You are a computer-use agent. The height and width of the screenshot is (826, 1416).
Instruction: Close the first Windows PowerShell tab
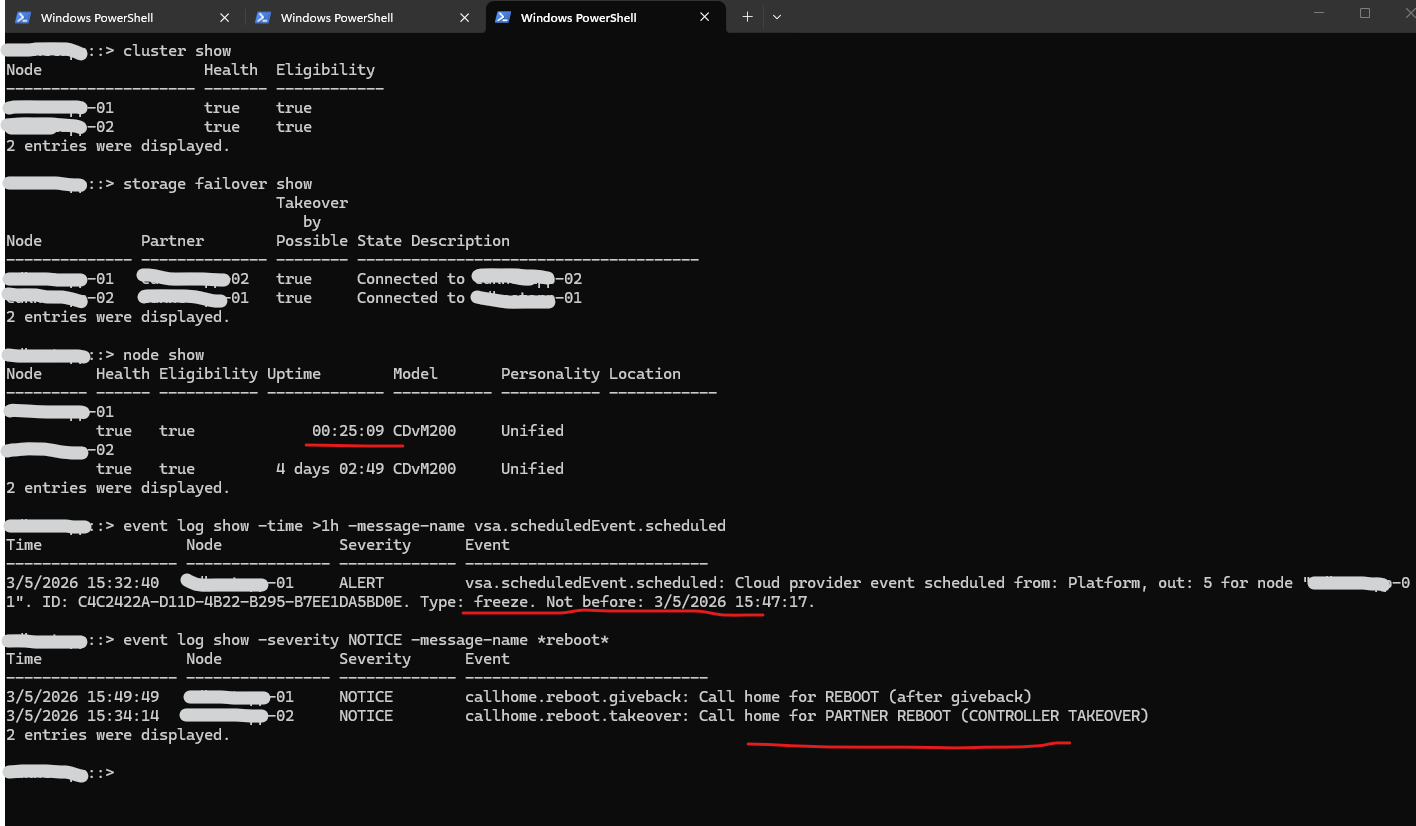tap(224, 17)
